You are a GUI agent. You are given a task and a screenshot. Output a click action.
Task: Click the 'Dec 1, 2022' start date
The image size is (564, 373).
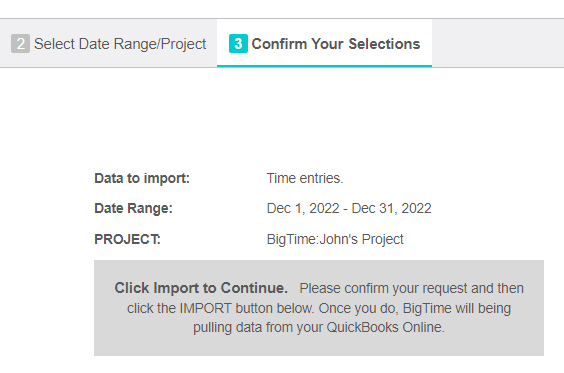(x=303, y=209)
